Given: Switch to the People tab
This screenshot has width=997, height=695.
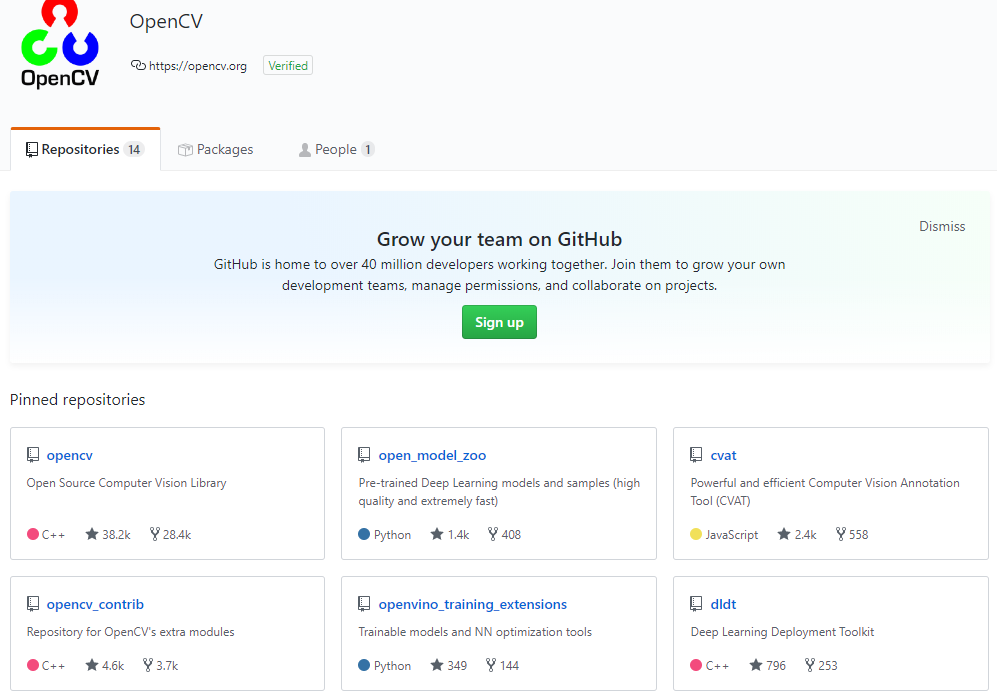Looking at the screenshot, I should click(336, 149).
